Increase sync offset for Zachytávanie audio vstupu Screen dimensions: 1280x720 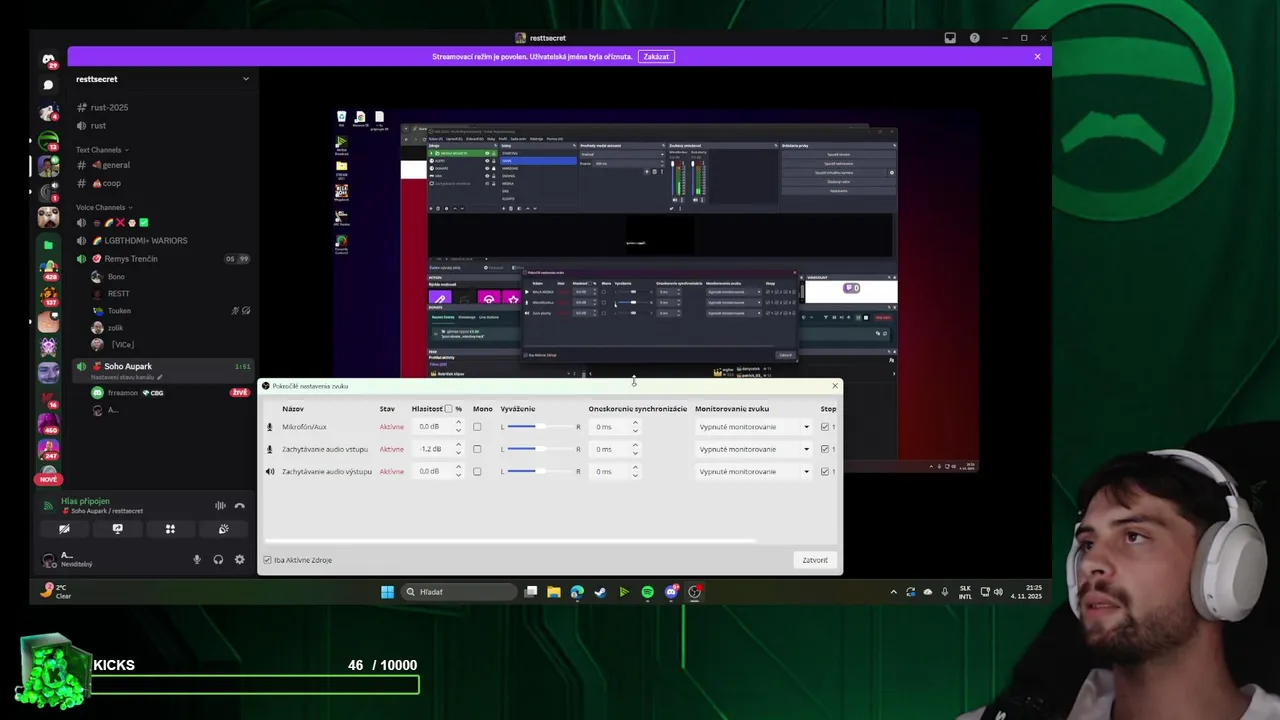(x=635, y=445)
